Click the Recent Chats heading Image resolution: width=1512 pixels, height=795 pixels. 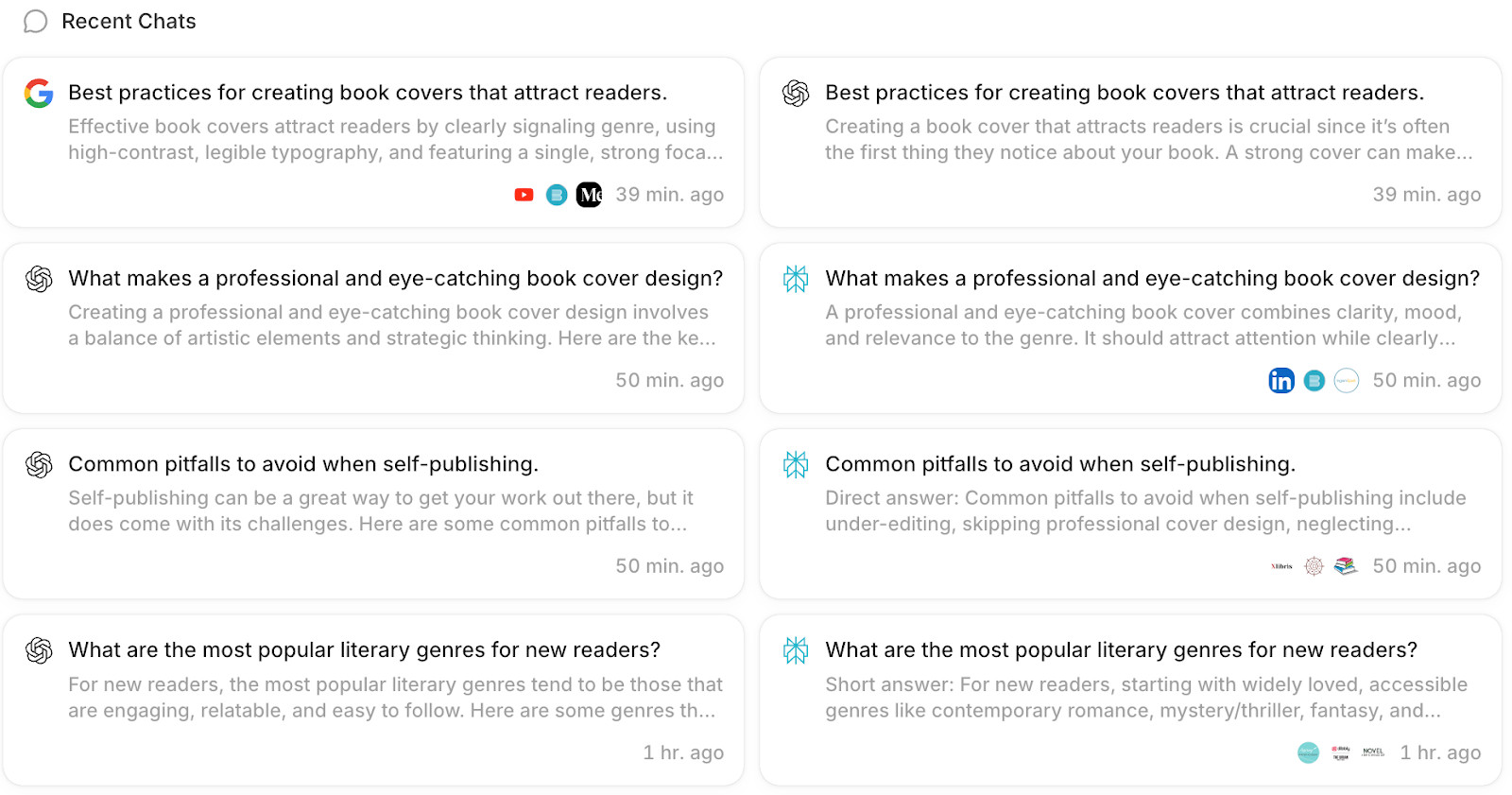coord(129,22)
